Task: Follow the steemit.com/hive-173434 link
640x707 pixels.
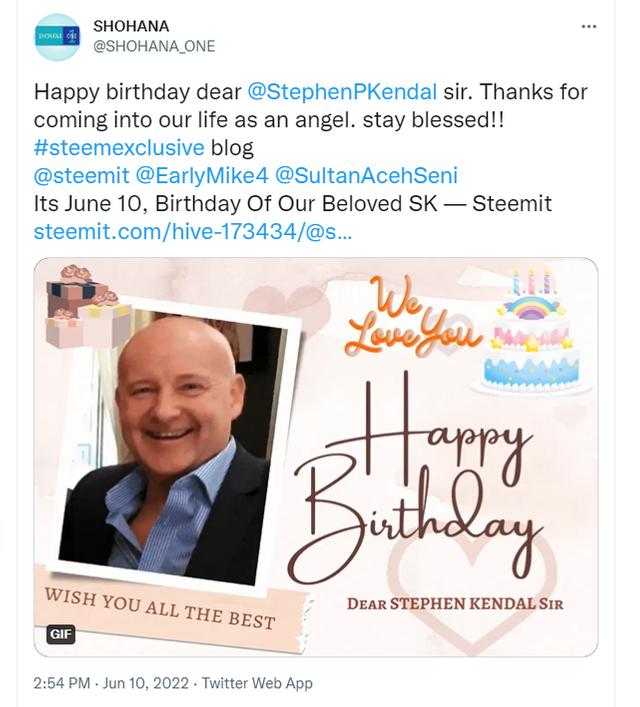Action: 193,232
